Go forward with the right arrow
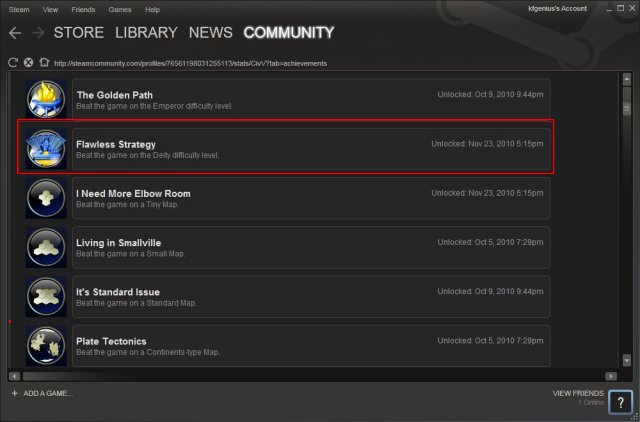This screenshot has height=422, width=640. (38, 33)
